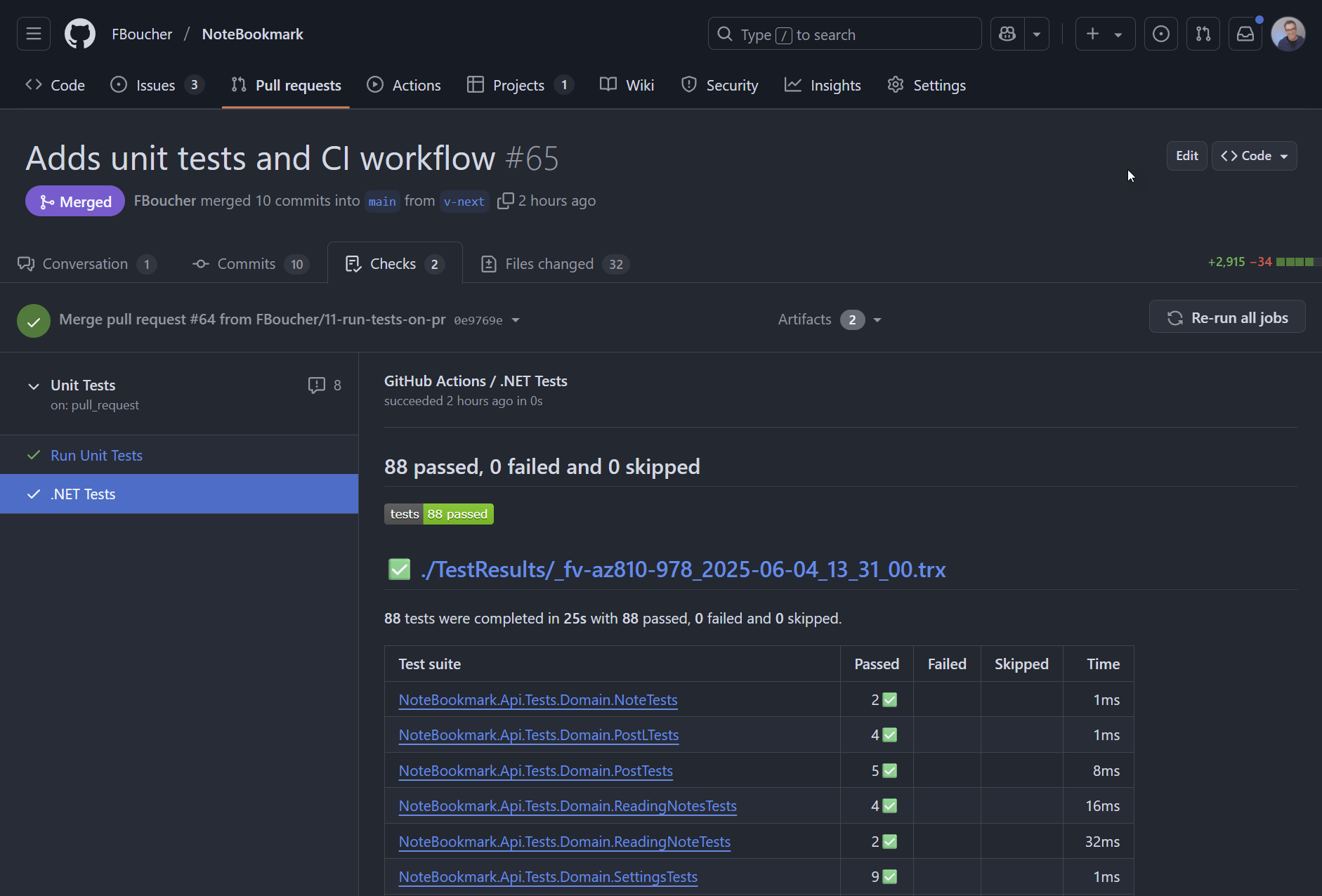Click the Merge pull request #64 commit title
The image size is (1322, 896).
pos(252,319)
